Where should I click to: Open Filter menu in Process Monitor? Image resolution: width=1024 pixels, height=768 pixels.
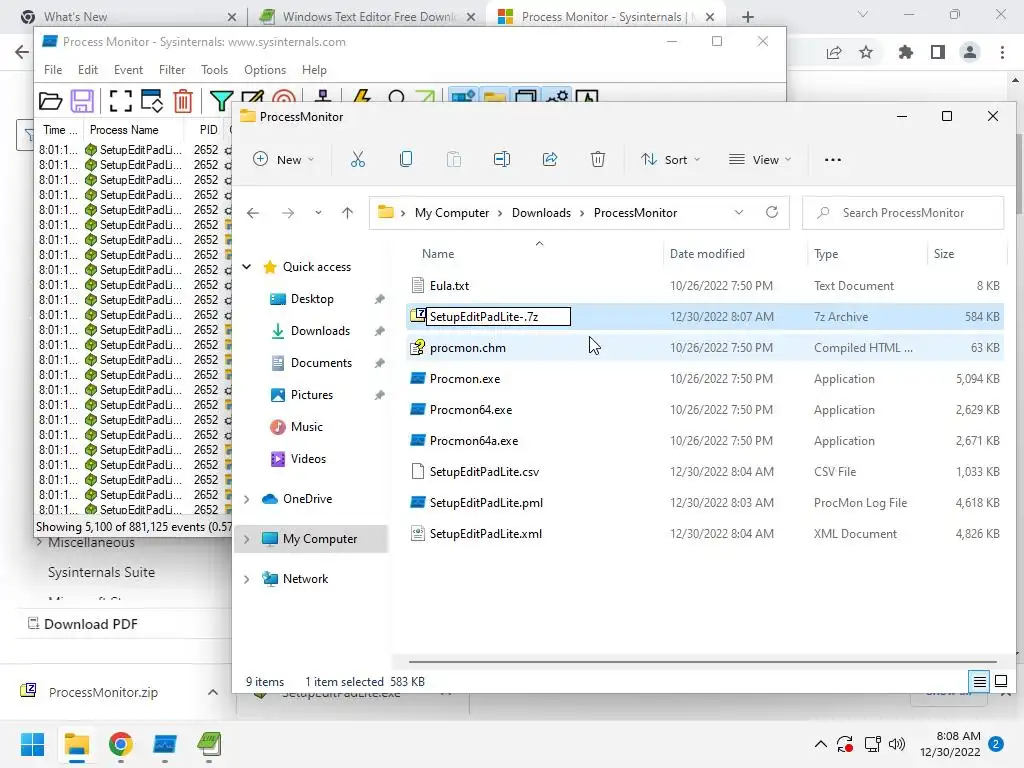172,70
